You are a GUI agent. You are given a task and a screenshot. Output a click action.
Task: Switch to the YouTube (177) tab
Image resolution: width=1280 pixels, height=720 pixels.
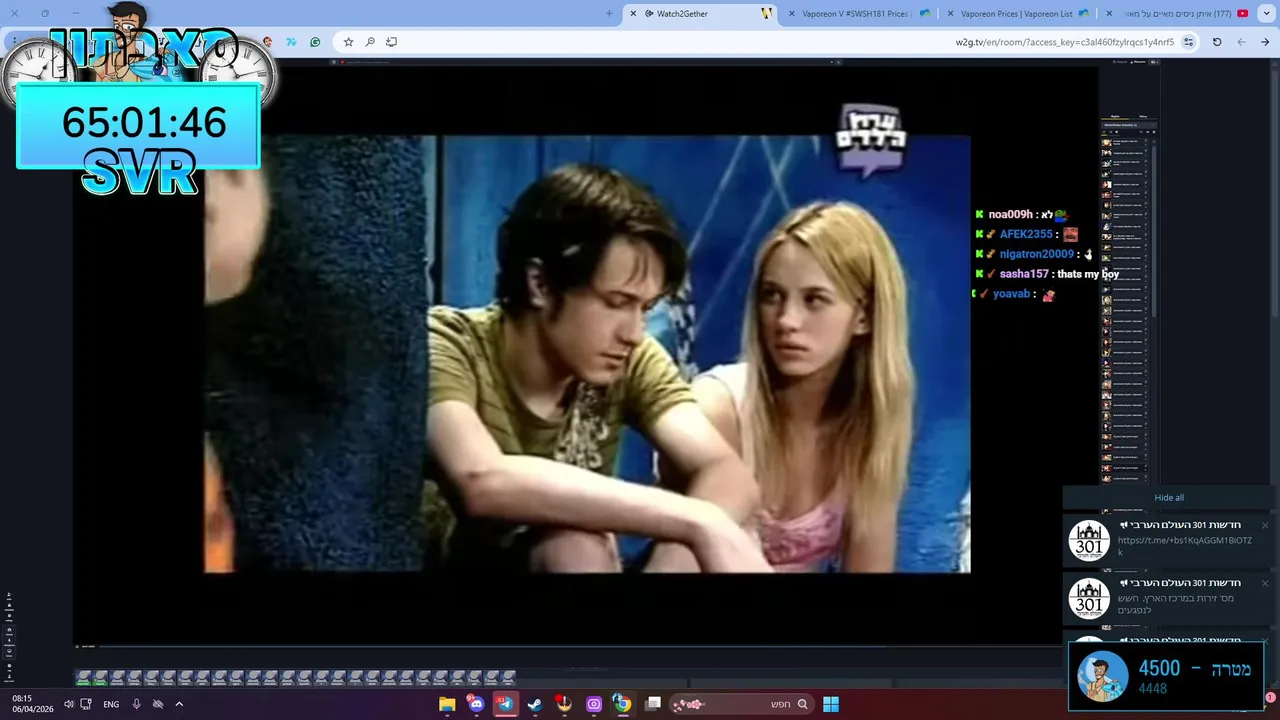(1178, 14)
